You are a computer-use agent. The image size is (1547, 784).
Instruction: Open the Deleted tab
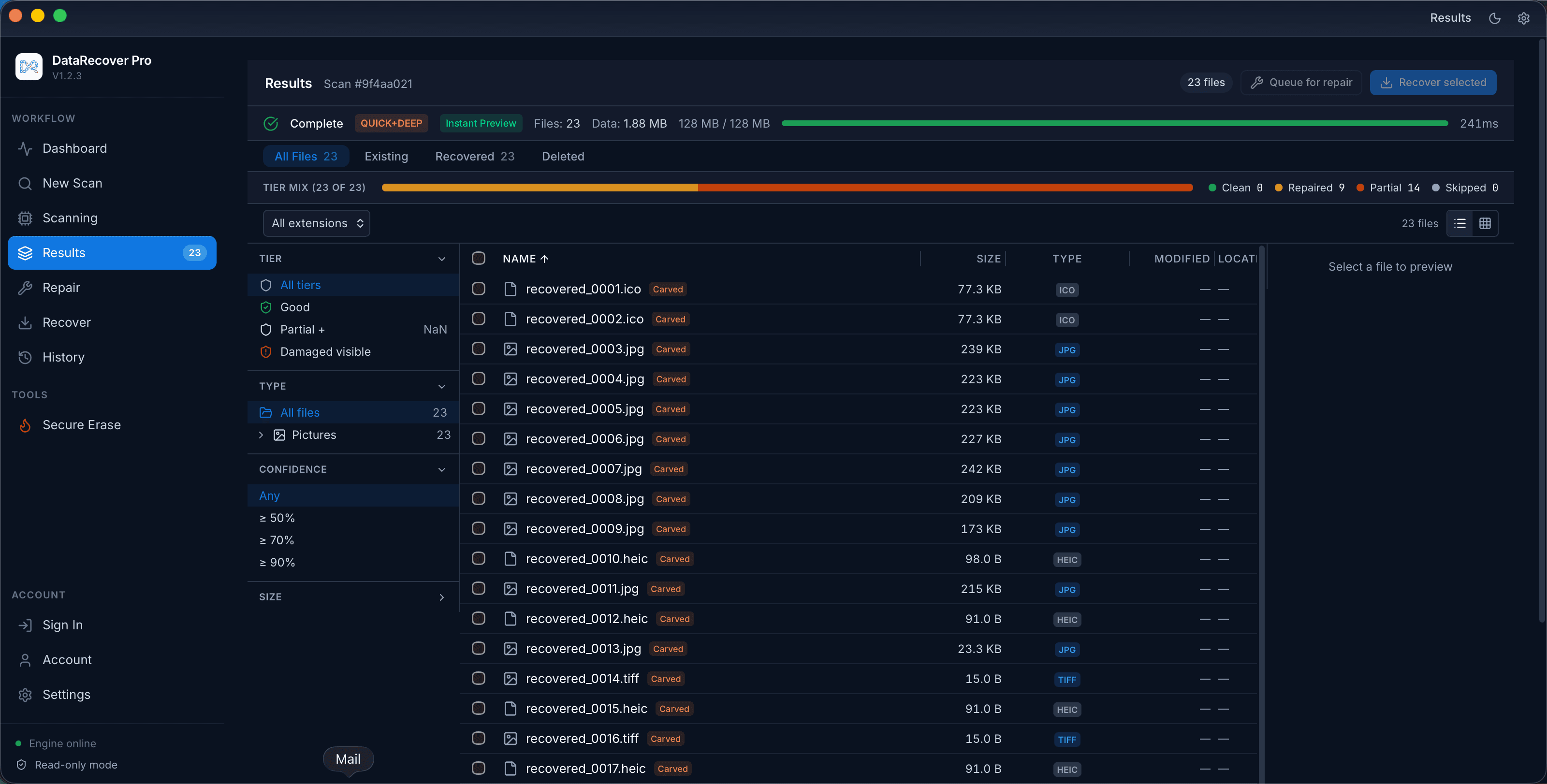[x=563, y=156]
